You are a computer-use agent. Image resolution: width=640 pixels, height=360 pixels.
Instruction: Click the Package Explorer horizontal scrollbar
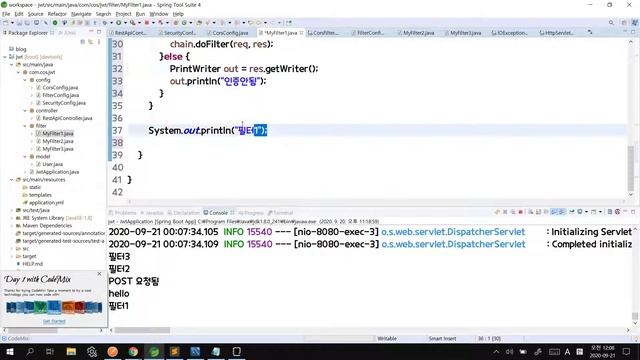[53, 330]
